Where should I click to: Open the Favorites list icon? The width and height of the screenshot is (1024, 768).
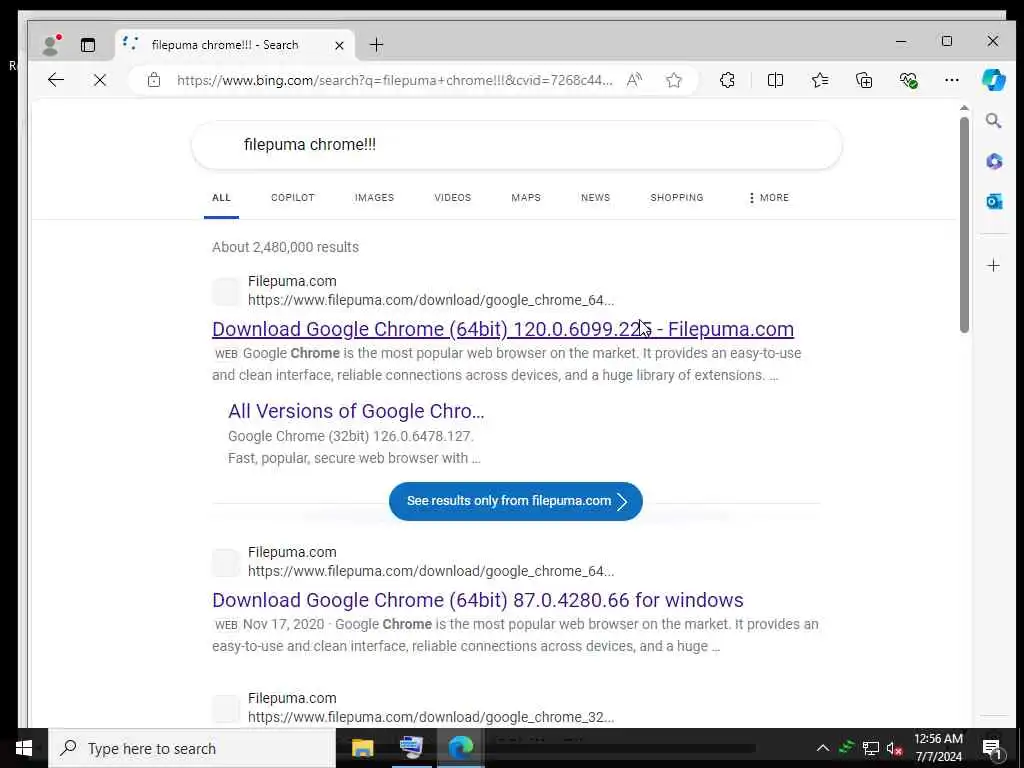820,80
